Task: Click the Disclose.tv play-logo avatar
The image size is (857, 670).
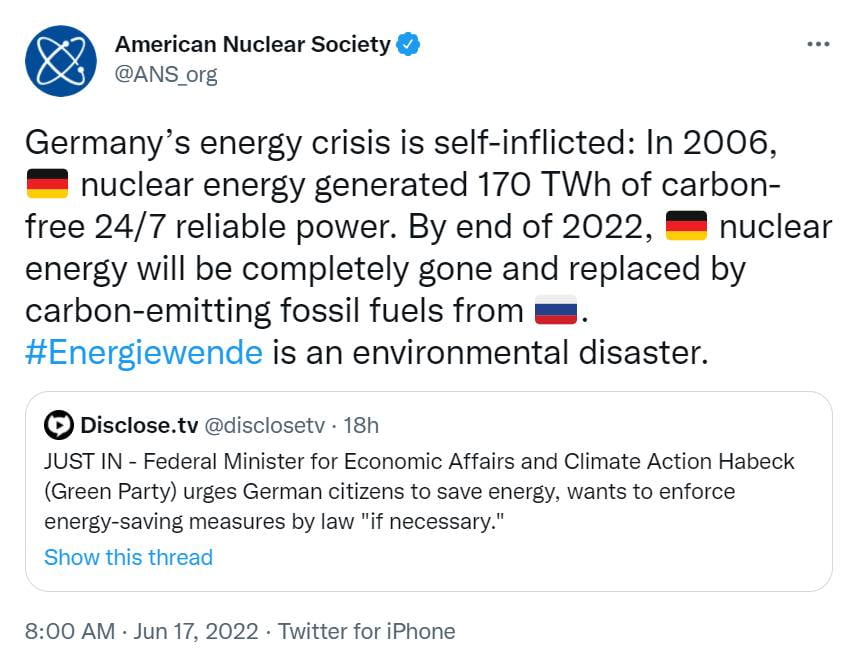Action: click(x=59, y=425)
